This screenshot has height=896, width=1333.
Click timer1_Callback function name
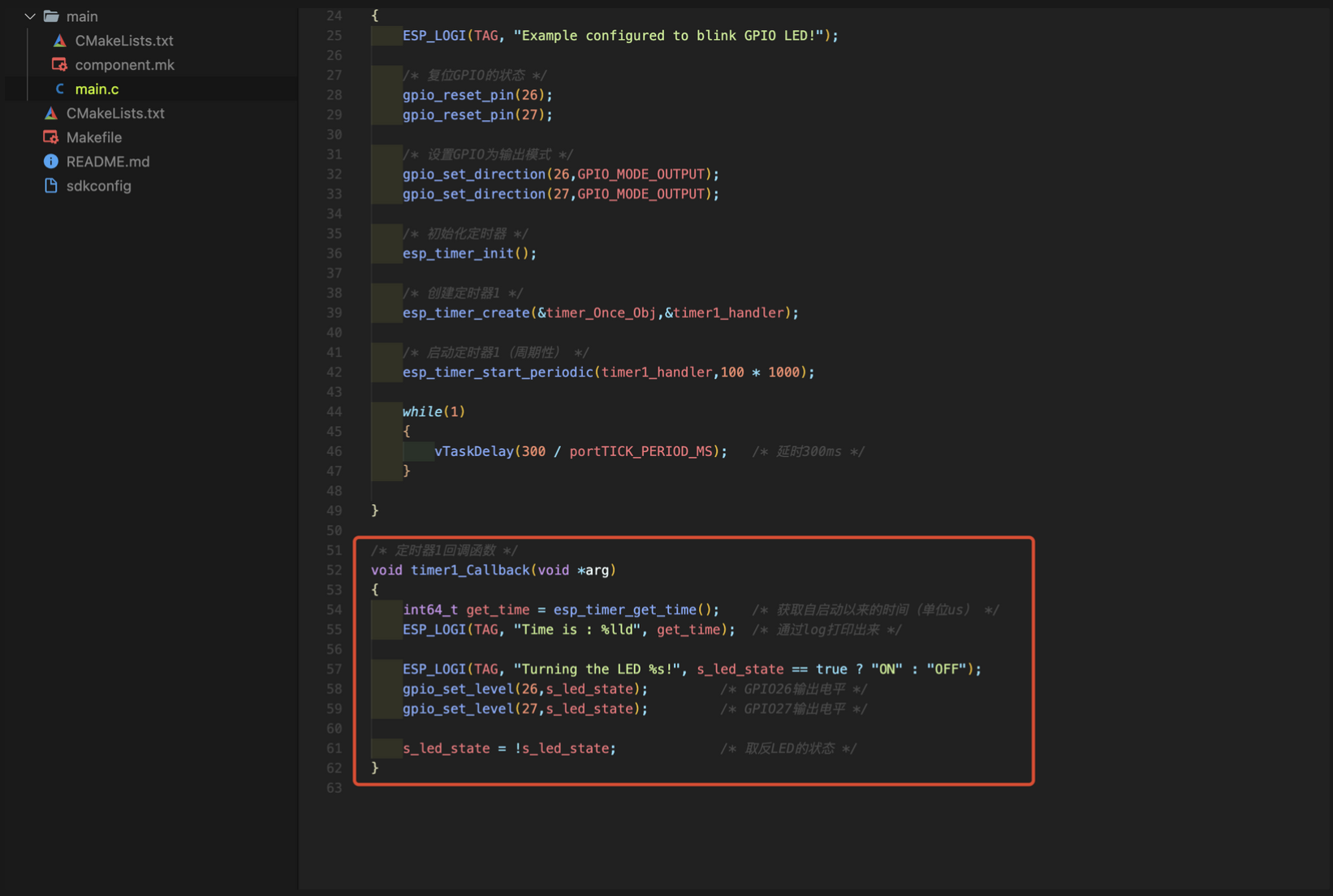coord(470,570)
